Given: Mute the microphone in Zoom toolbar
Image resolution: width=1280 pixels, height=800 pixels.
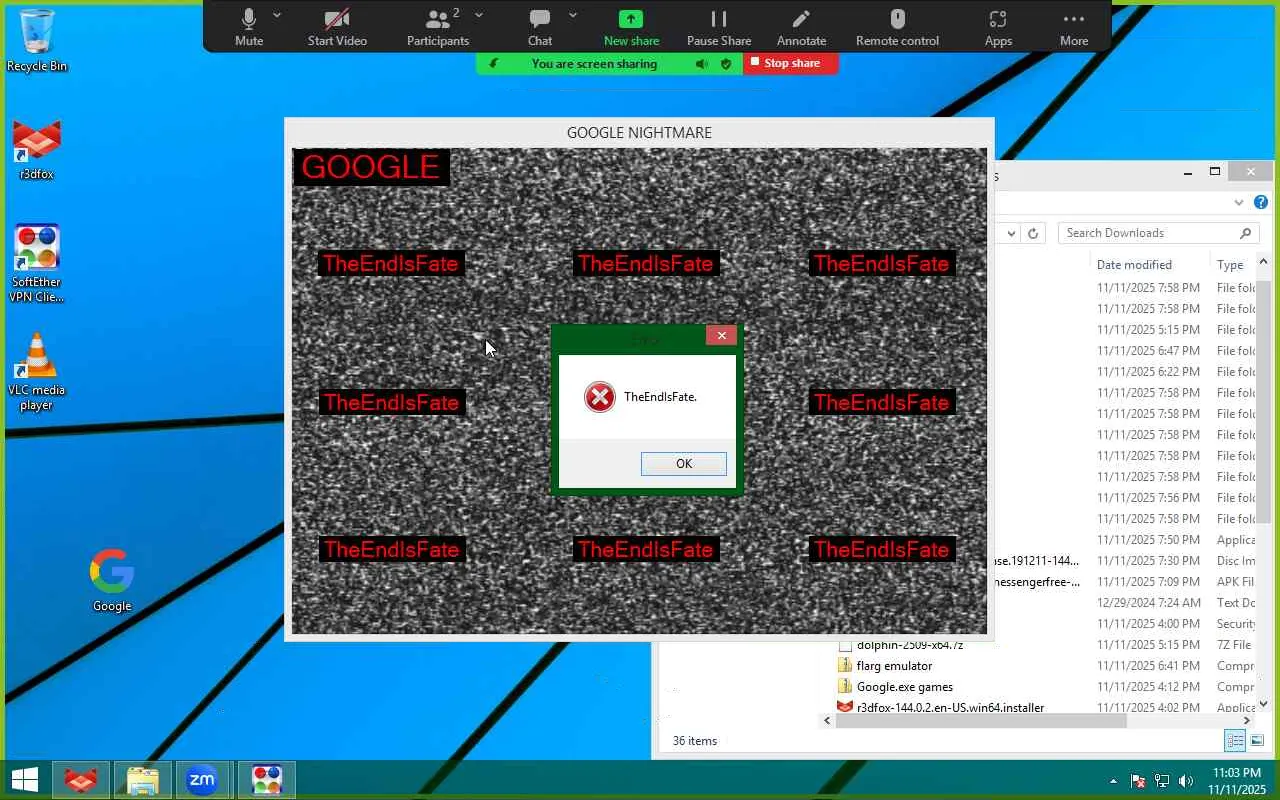Looking at the screenshot, I should coord(249,27).
